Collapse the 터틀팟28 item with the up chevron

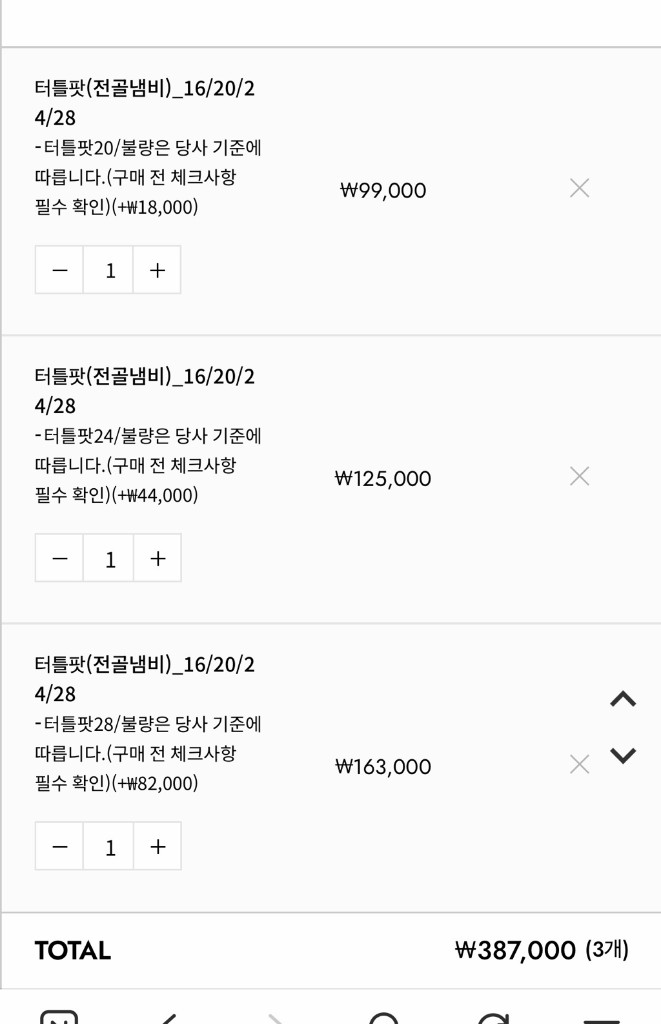[621, 700]
